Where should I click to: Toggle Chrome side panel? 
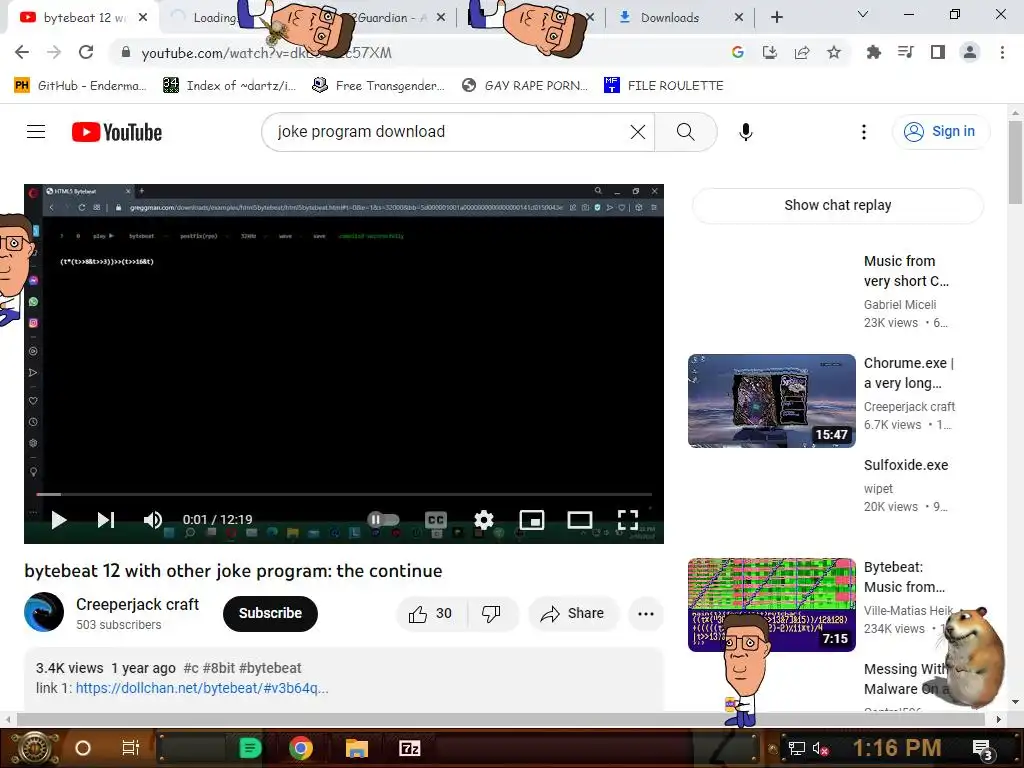coord(938,52)
